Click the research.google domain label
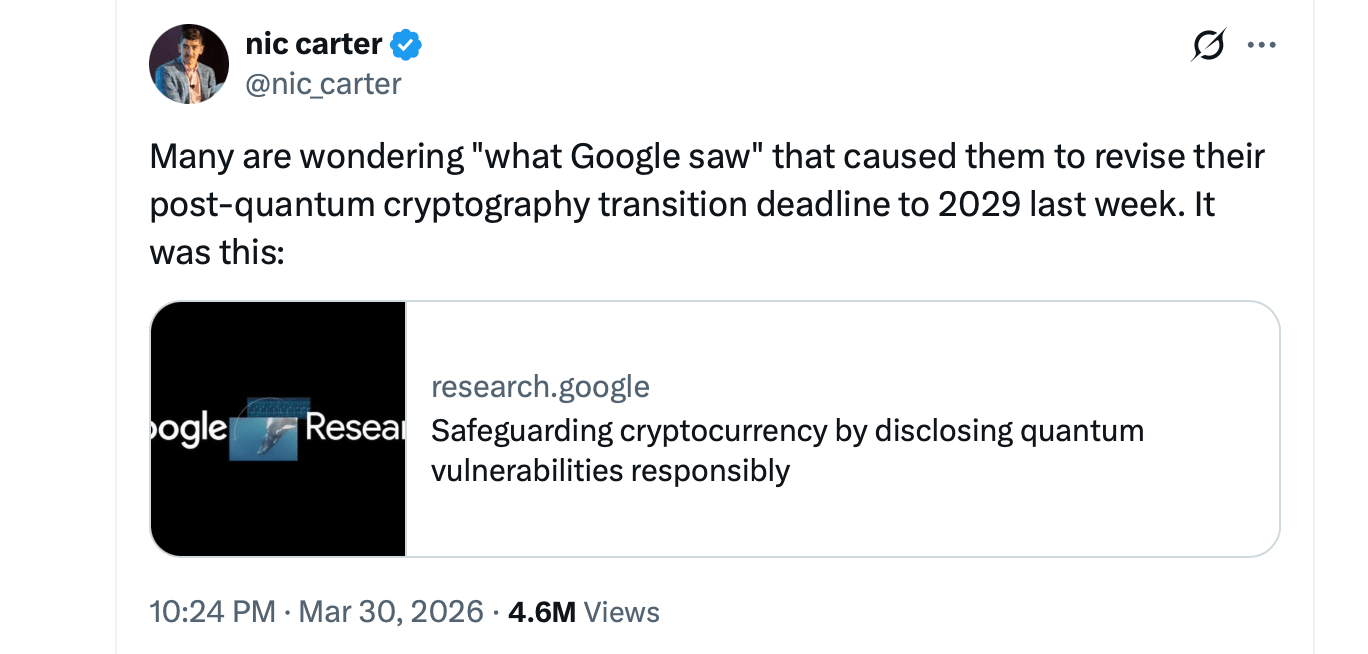This screenshot has height=654, width=1368. click(540, 386)
